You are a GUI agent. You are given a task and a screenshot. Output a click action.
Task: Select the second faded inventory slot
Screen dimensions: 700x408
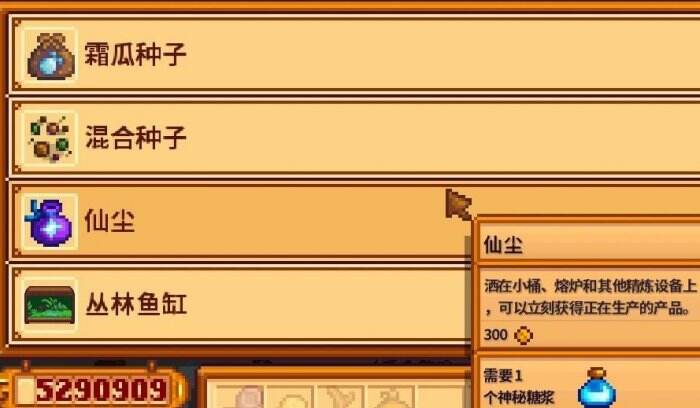tap(292, 395)
